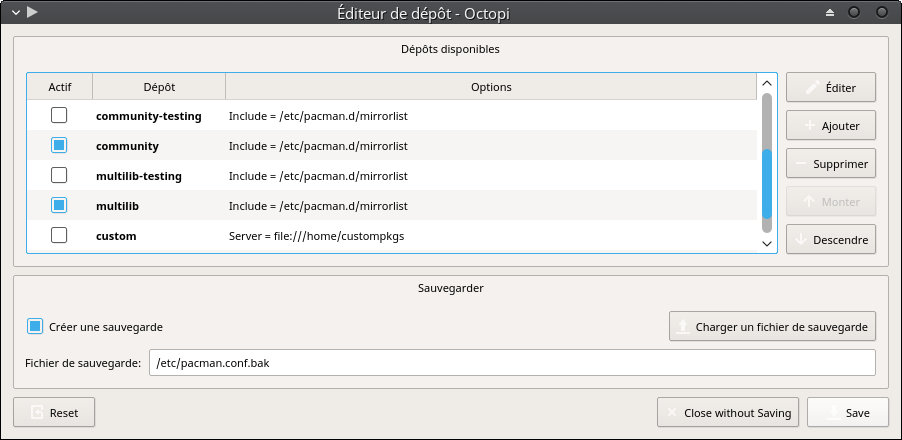
Task: Enable the community-testing repository checkbox
Action: click(59, 116)
